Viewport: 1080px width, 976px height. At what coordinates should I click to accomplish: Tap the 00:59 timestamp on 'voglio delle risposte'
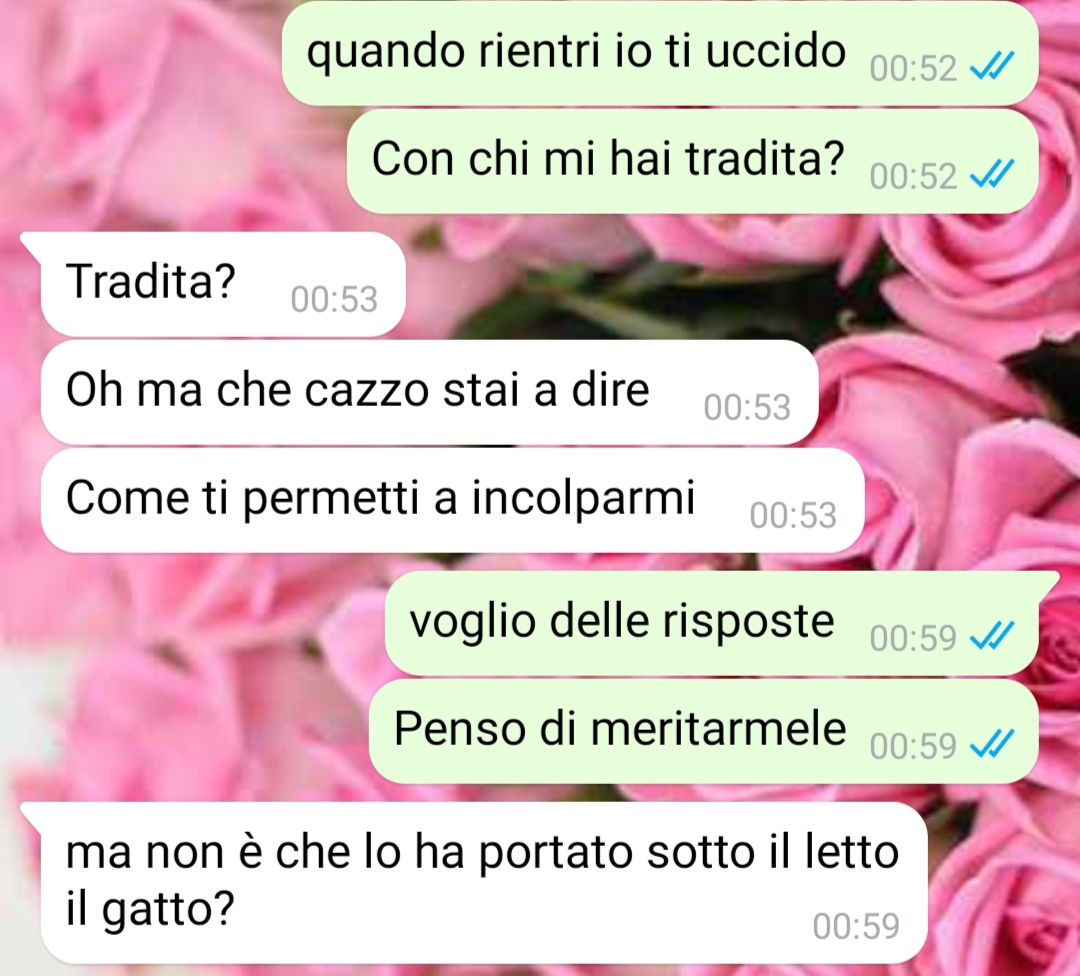[x=913, y=638]
